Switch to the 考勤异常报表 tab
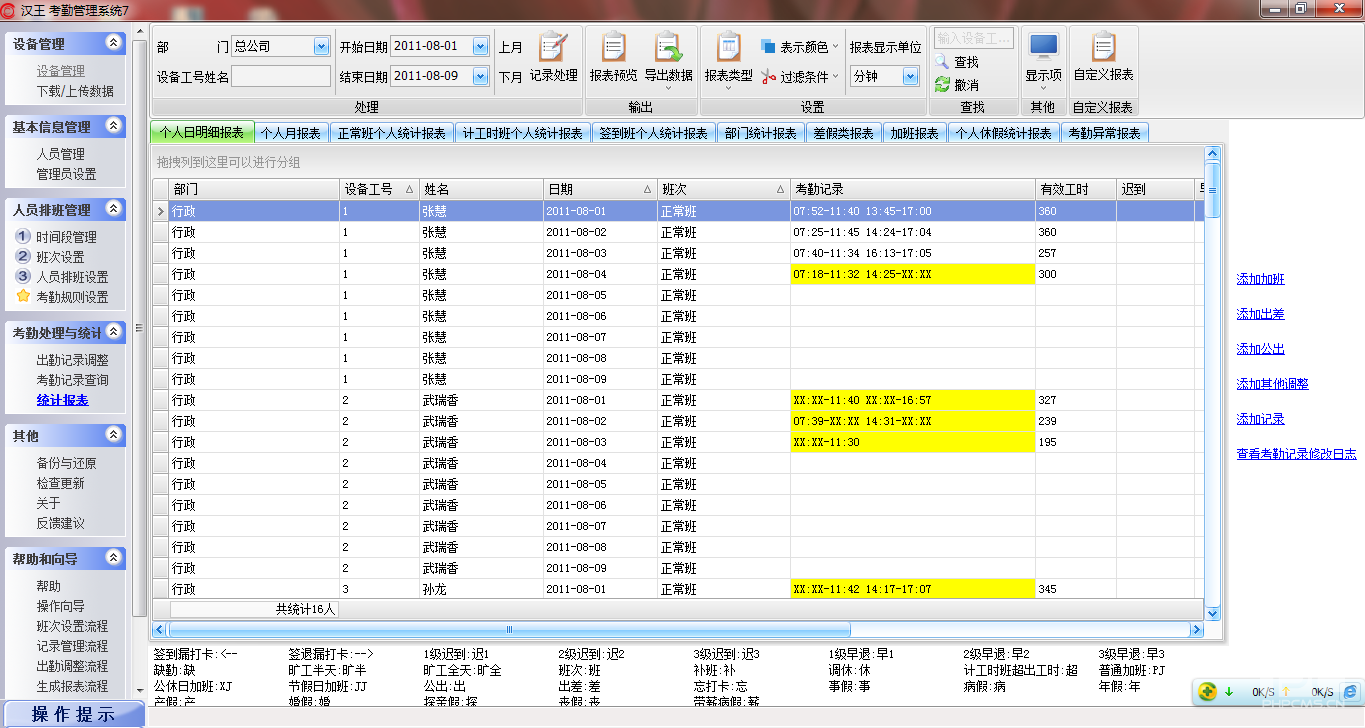This screenshot has height=728, width=1365. pos(1104,133)
